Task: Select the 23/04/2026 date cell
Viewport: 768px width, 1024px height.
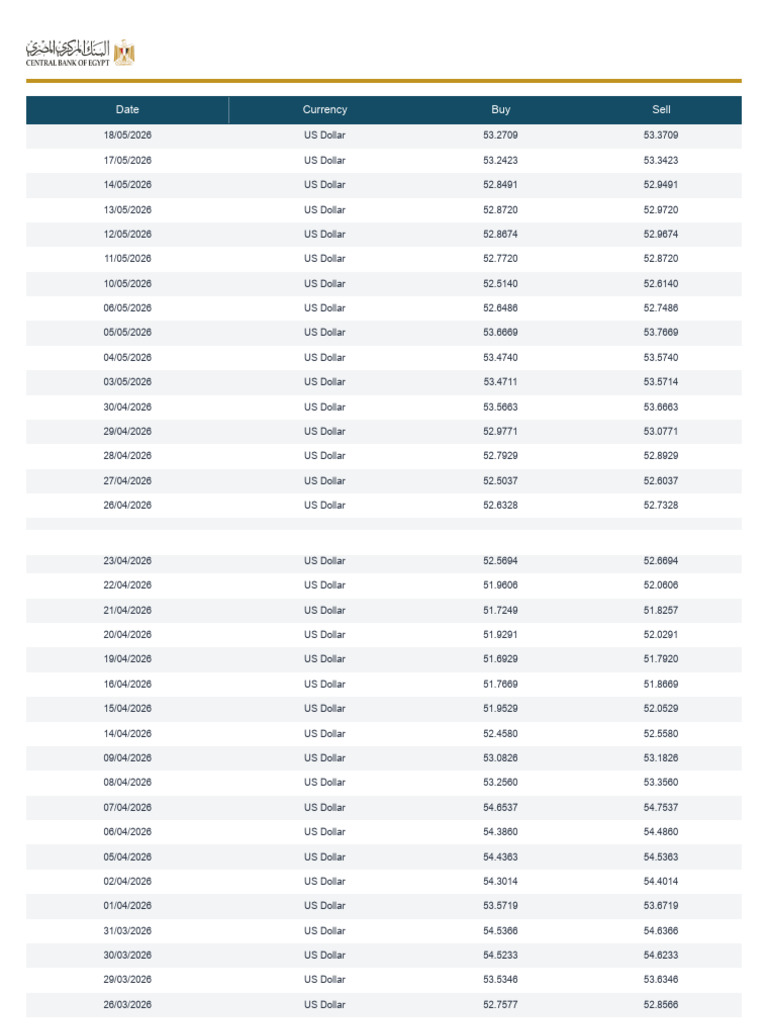Action: click(x=127, y=561)
